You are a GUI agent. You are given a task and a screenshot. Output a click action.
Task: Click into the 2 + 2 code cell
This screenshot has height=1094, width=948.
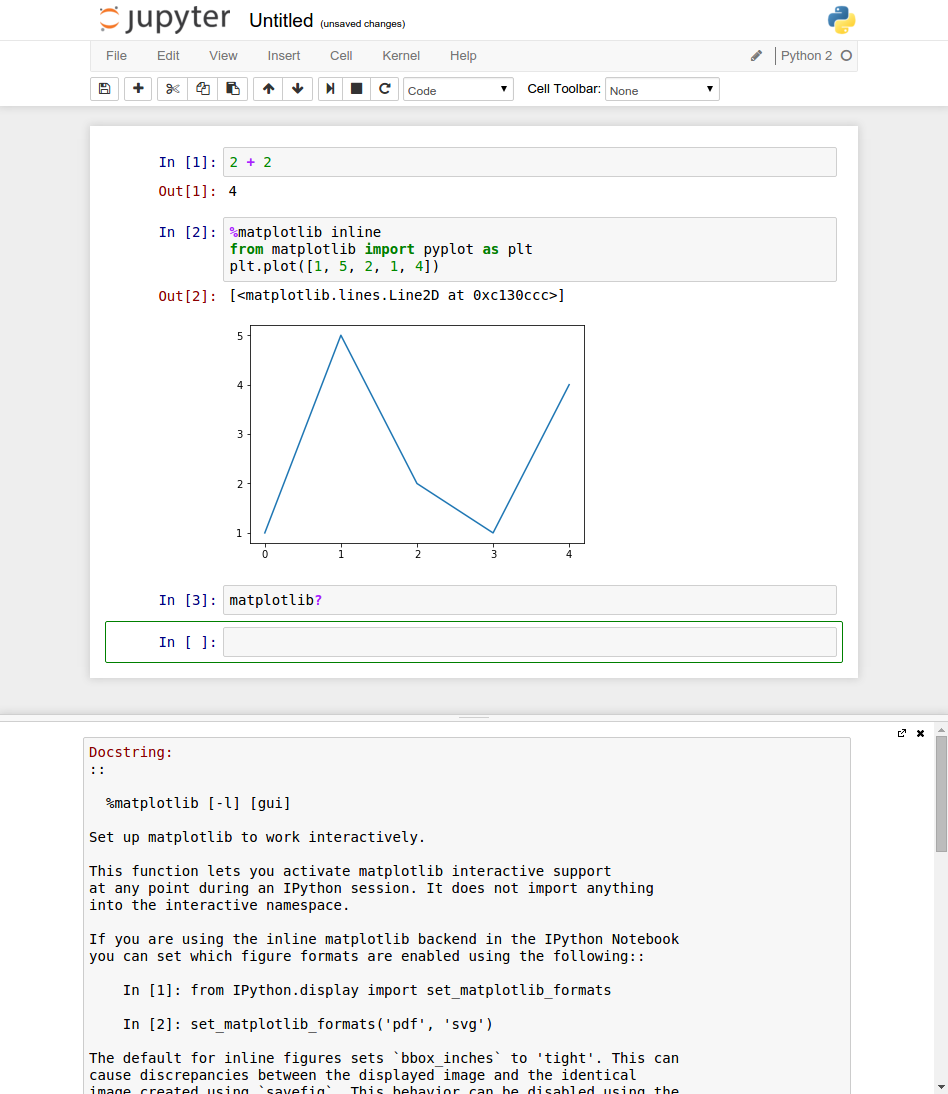pos(529,162)
